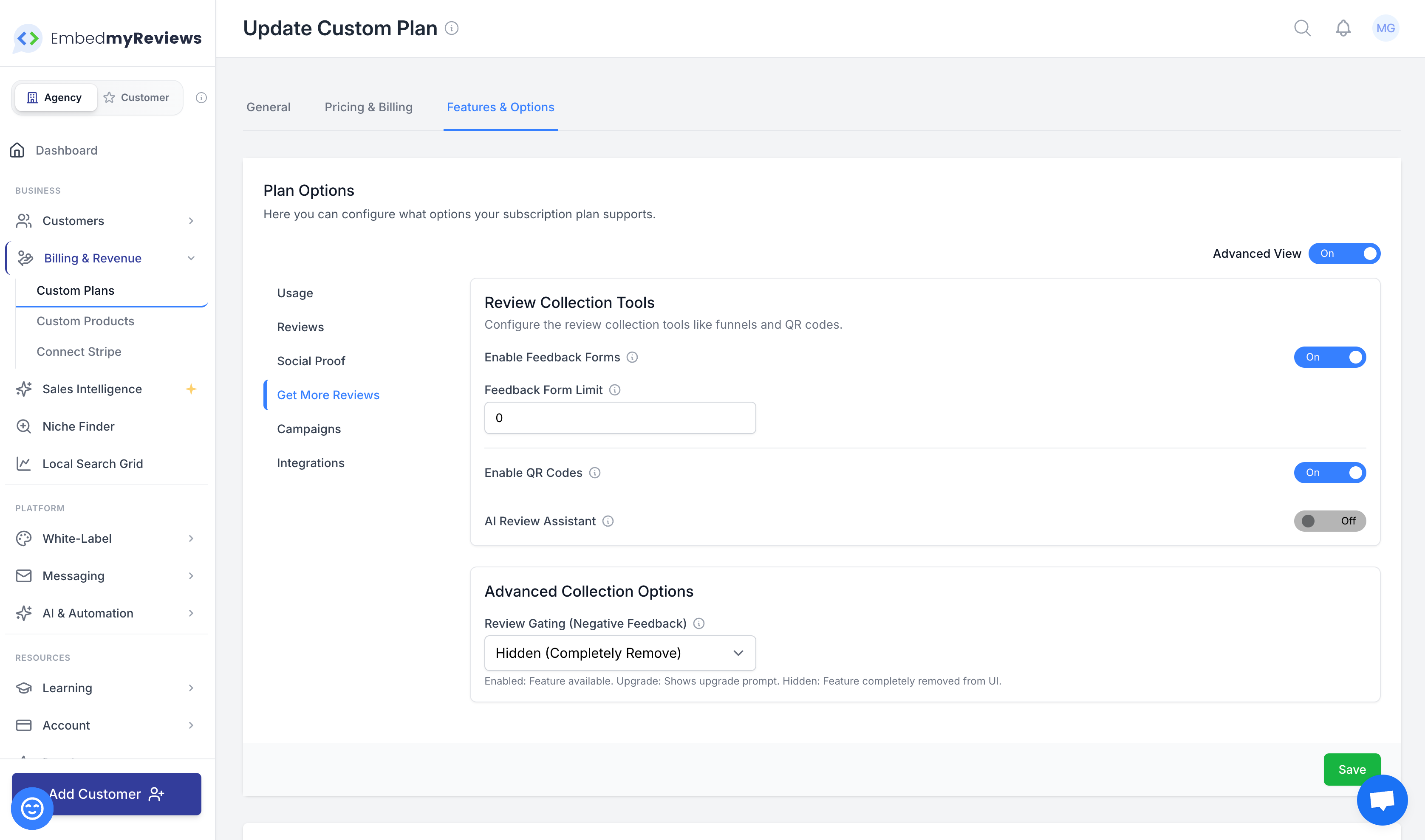
Task: Click info icon beside Enable QR Codes
Action: [594, 473]
